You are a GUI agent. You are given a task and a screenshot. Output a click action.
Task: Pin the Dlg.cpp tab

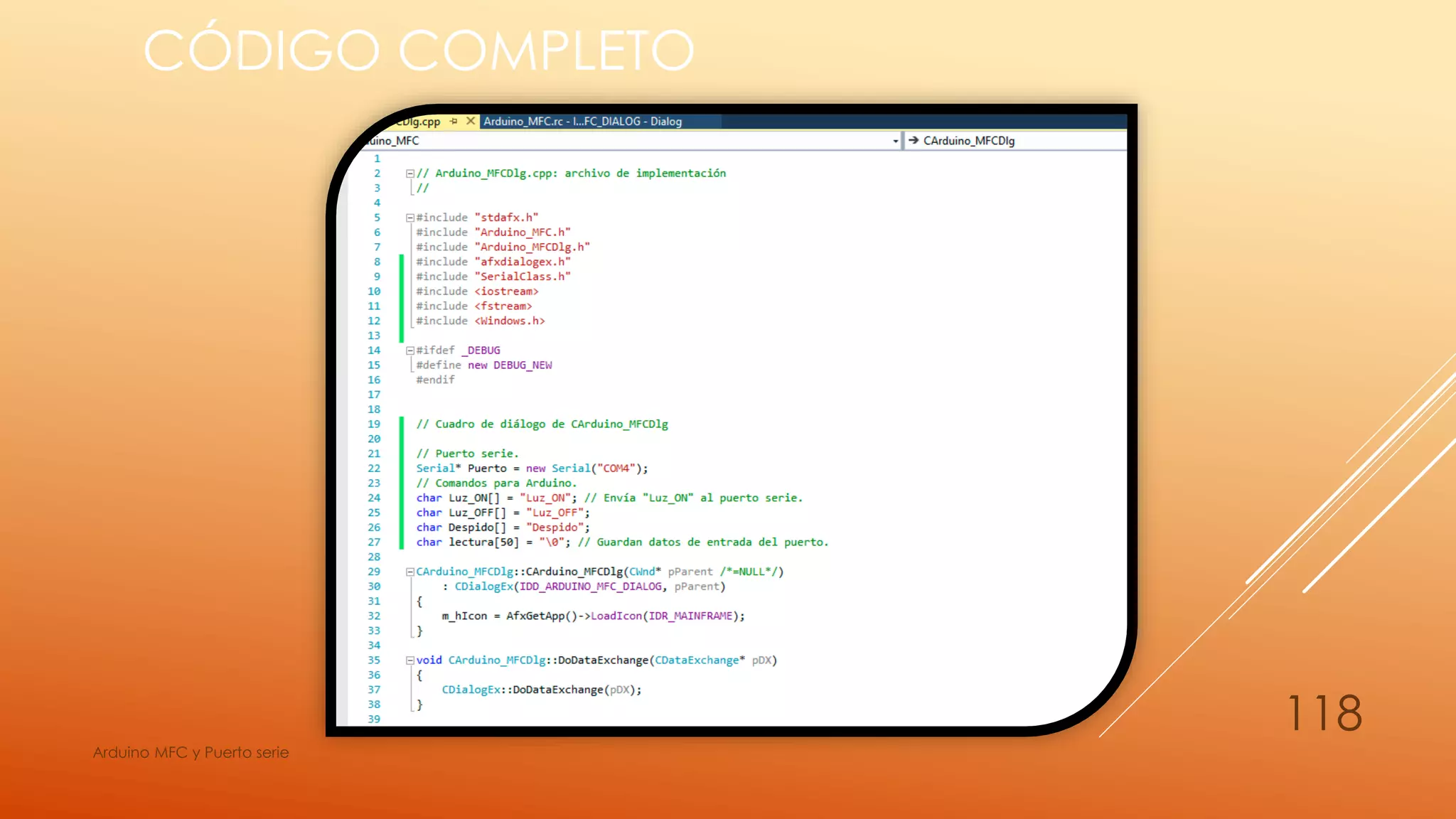[454, 122]
